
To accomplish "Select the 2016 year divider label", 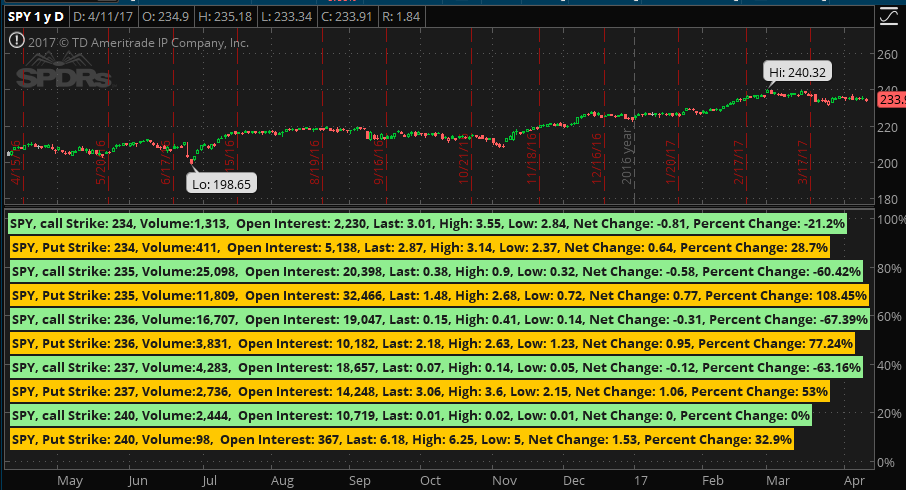I will (x=627, y=156).
